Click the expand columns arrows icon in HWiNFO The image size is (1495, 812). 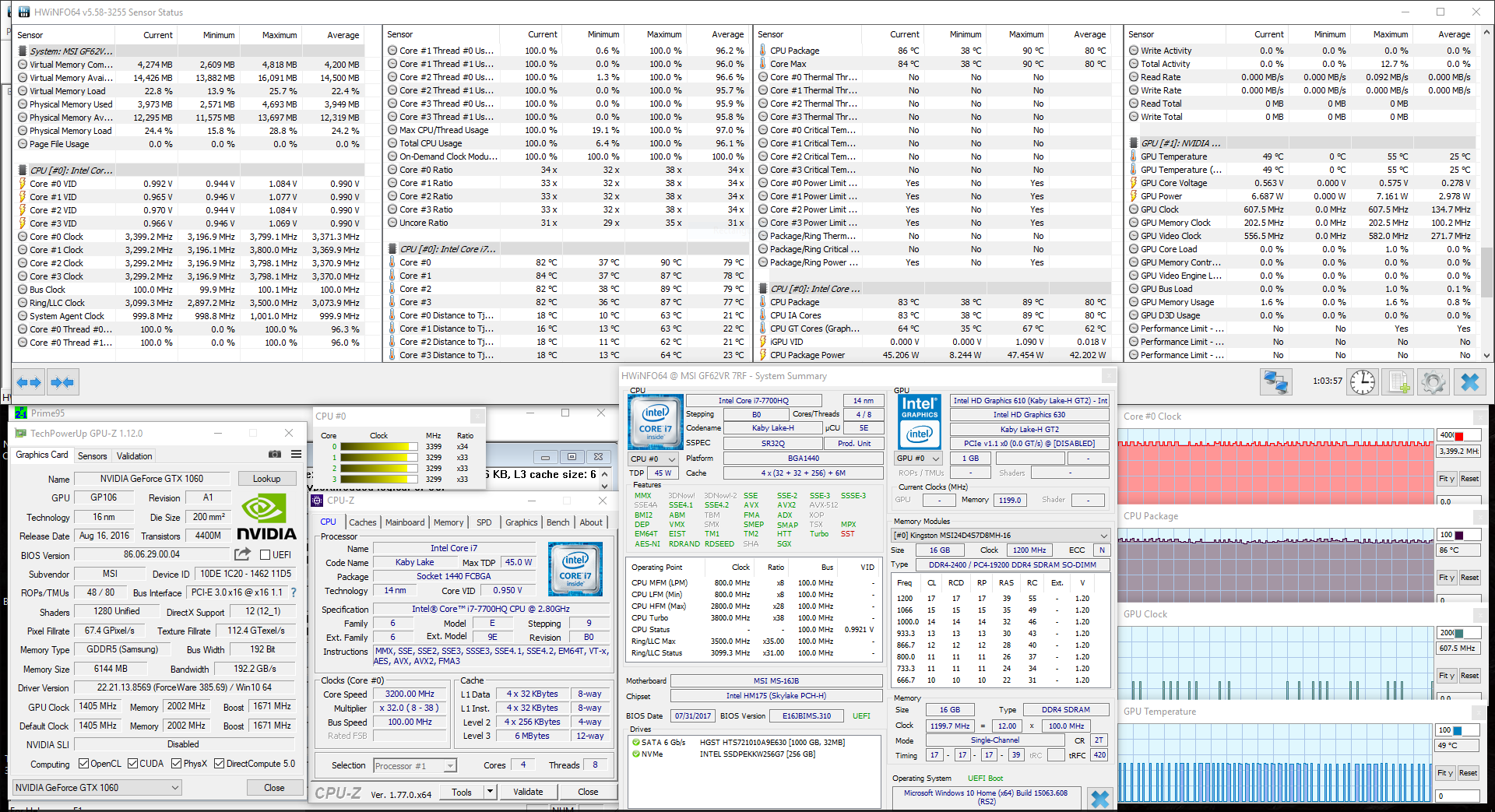[x=29, y=382]
